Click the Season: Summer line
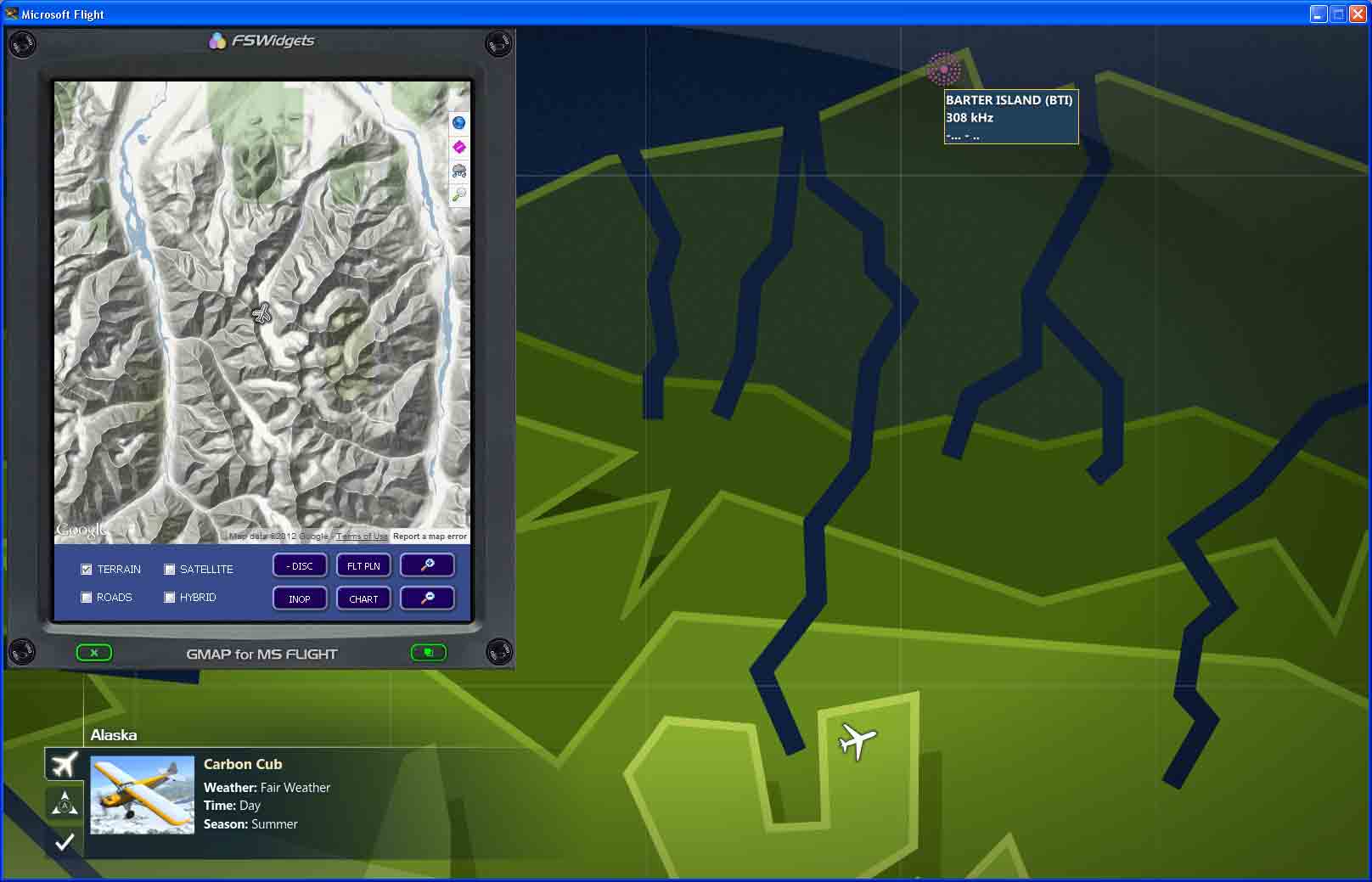1372x882 pixels. (x=250, y=824)
